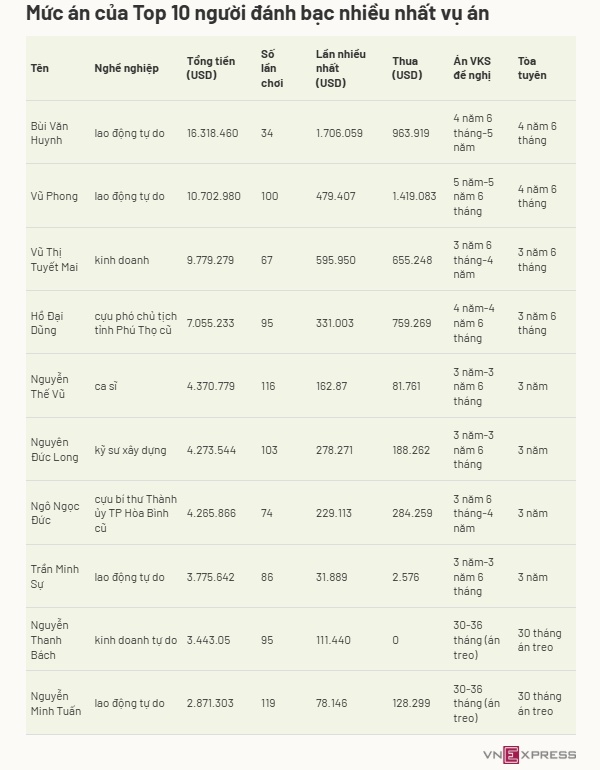Click the 'Nghề nghiệp' column header
Image resolution: width=600 pixels, height=770 pixels.
127,68
